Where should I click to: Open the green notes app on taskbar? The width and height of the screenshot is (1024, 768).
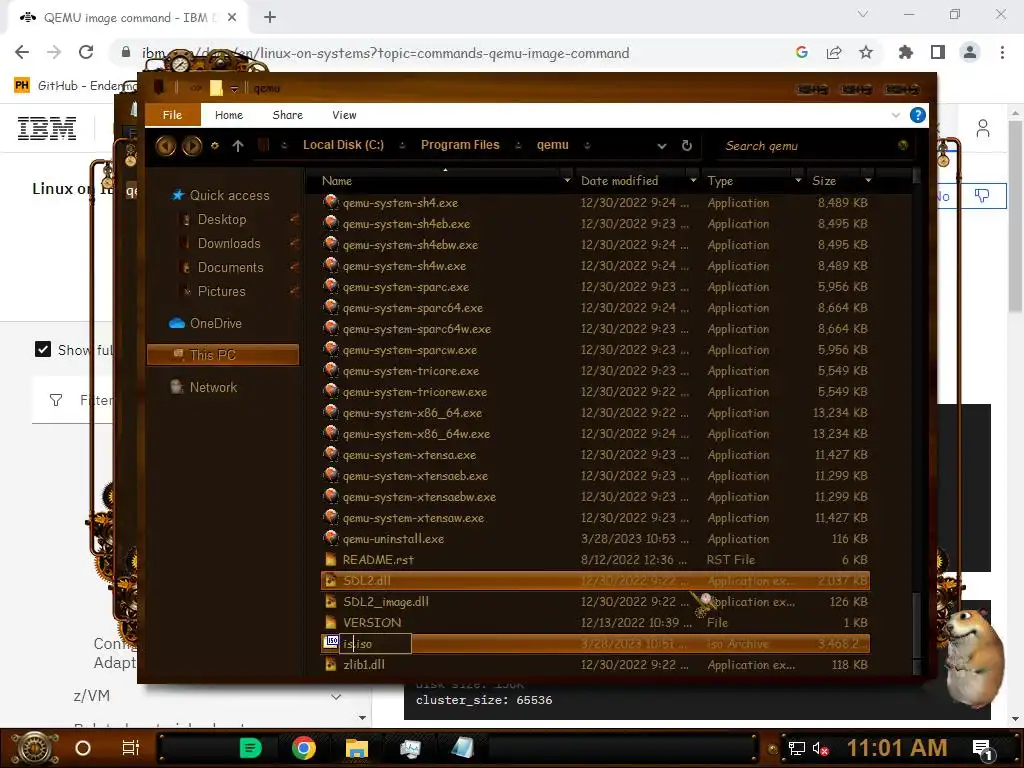tap(250, 748)
